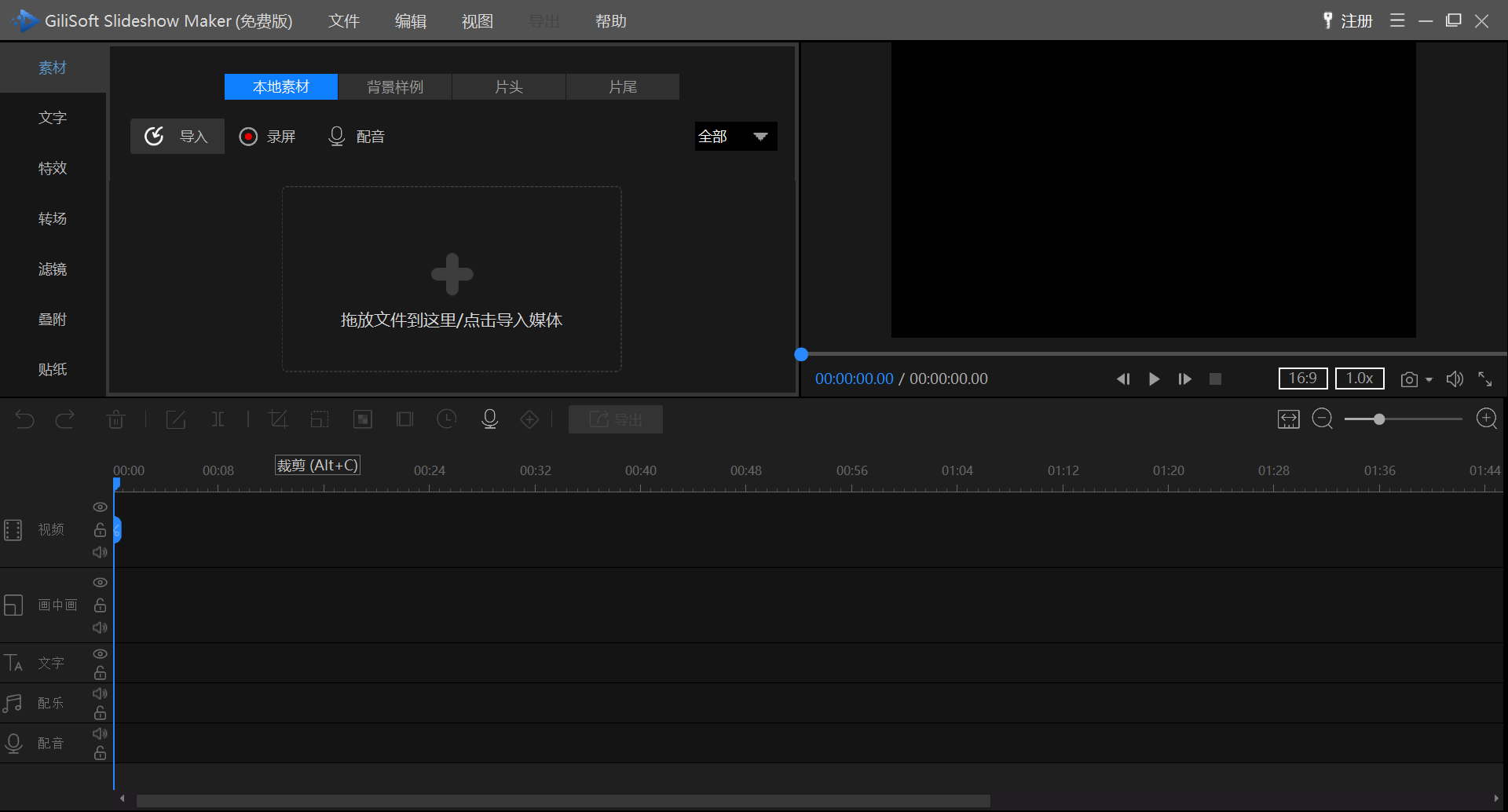Open the 编辑 menu
This screenshot has height=812, width=1508.
tap(411, 21)
